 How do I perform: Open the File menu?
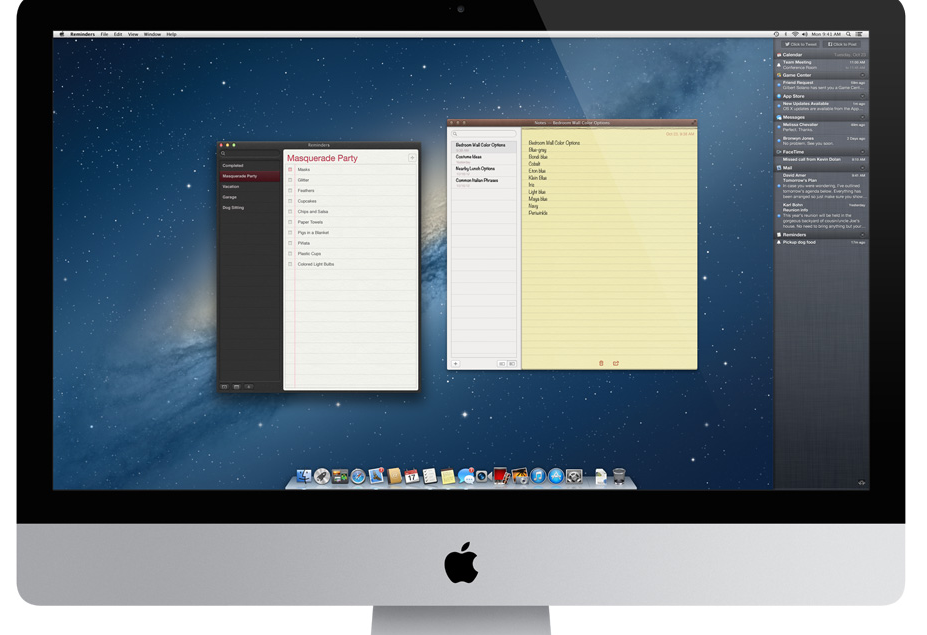(x=104, y=34)
